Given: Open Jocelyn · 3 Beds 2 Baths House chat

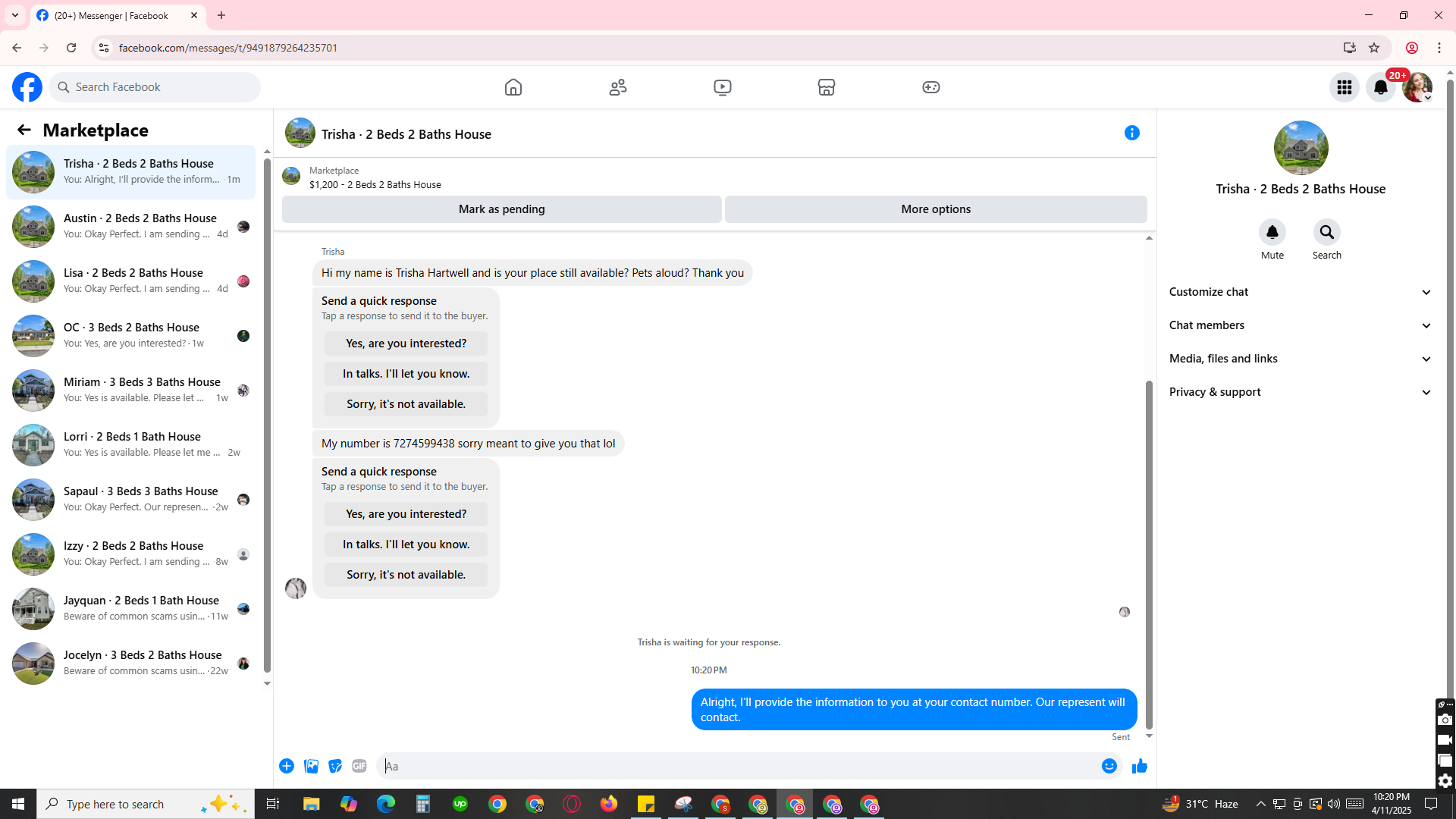Looking at the screenshot, I should tap(130, 664).
